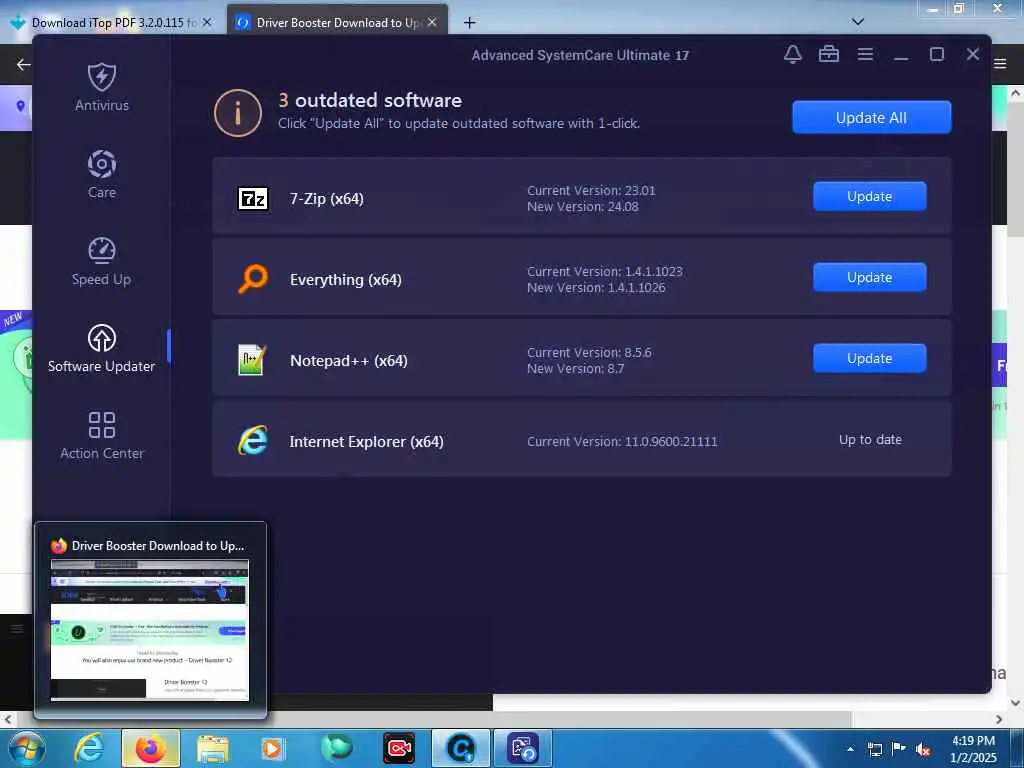The image size is (1024, 768).
Task: Click the orange info icon
Action: [x=238, y=112]
